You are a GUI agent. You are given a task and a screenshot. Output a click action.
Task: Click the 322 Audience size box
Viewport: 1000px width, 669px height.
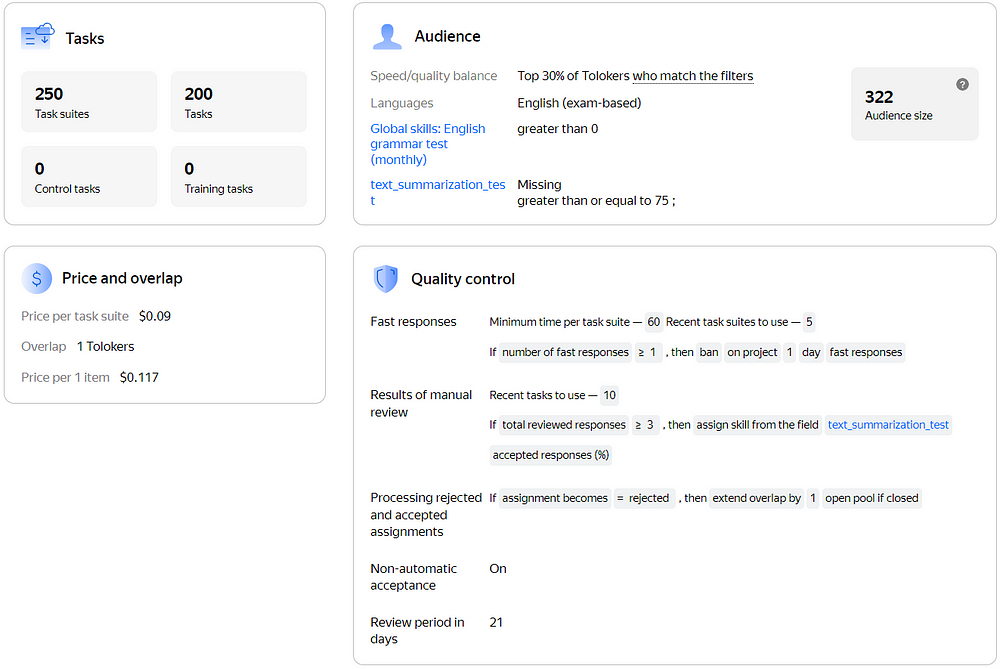point(913,104)
